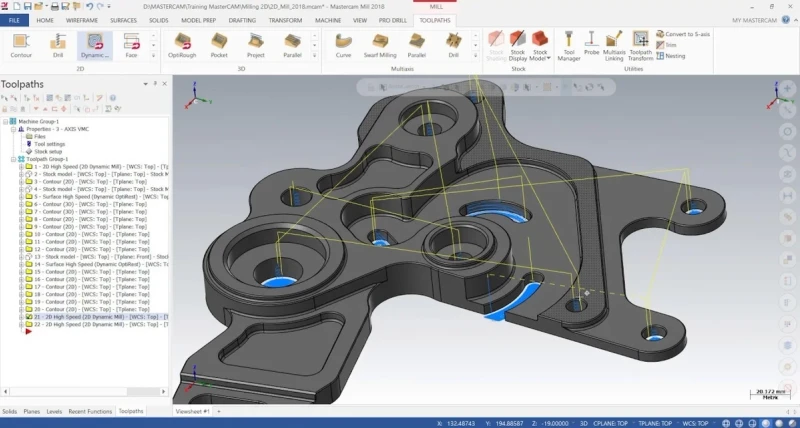Open MY MASTERCAM account link
This screenshot has width=800, height=428.
coord(754,20)
